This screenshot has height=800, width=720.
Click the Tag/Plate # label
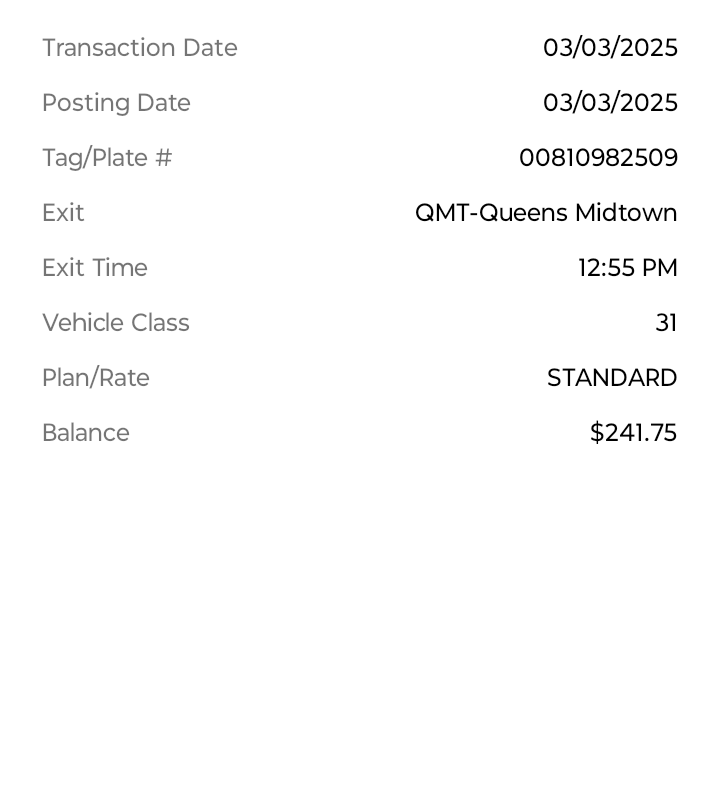[x=107, y=158]
